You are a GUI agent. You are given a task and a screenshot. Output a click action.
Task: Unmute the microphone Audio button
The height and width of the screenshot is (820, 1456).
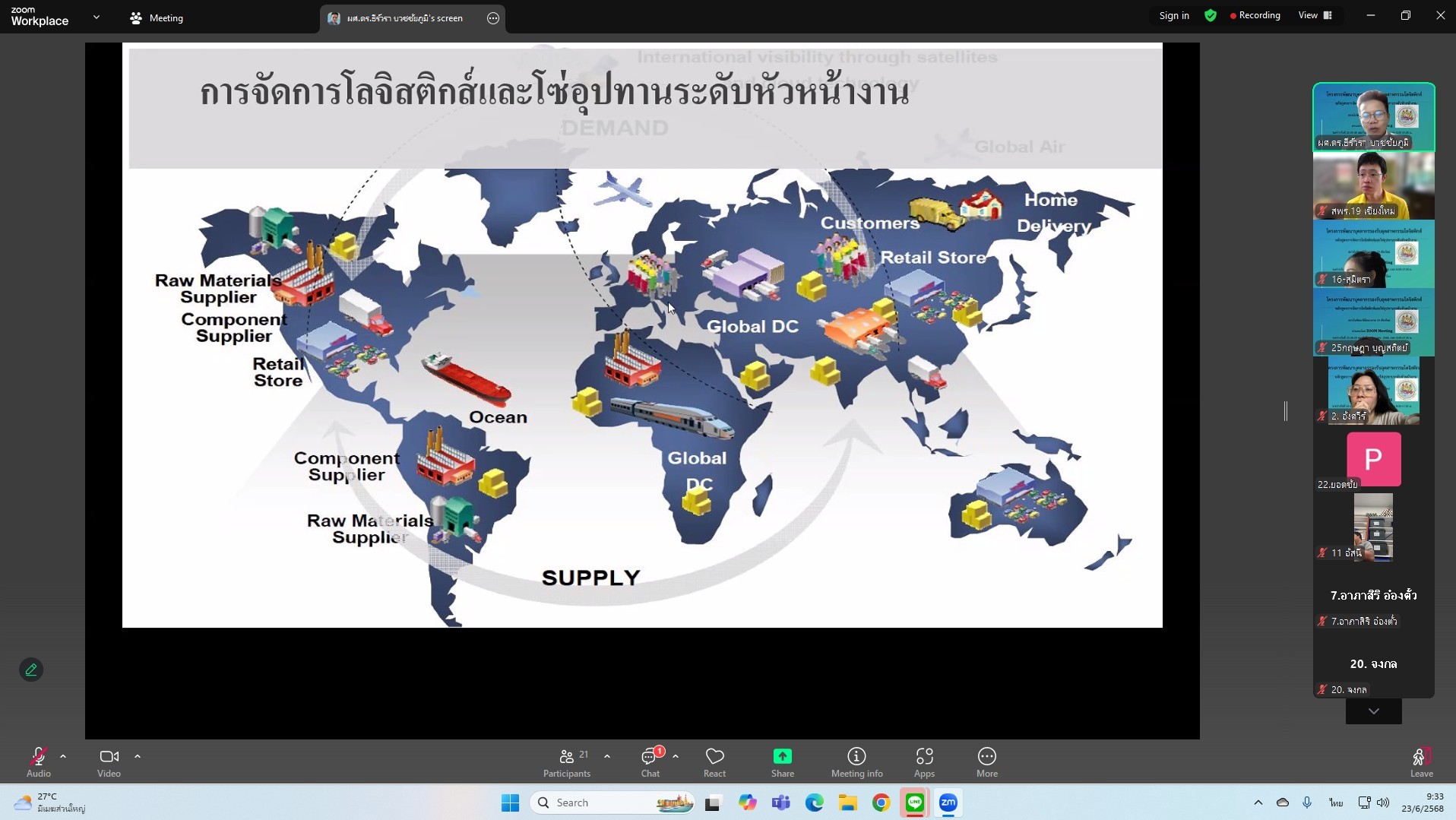click(38, 762)
